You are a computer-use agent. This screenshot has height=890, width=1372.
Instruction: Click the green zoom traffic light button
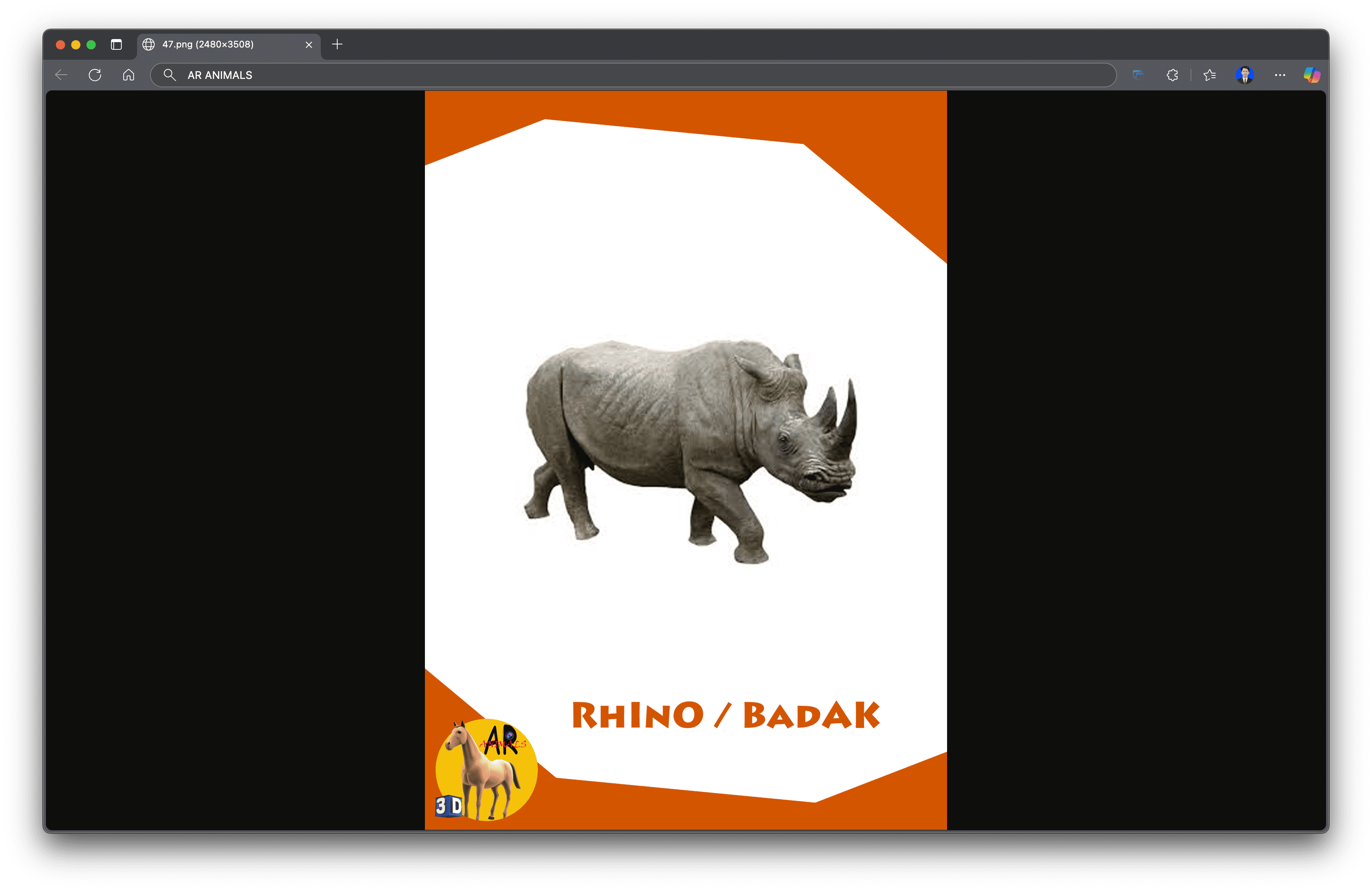tap(91, 44)
